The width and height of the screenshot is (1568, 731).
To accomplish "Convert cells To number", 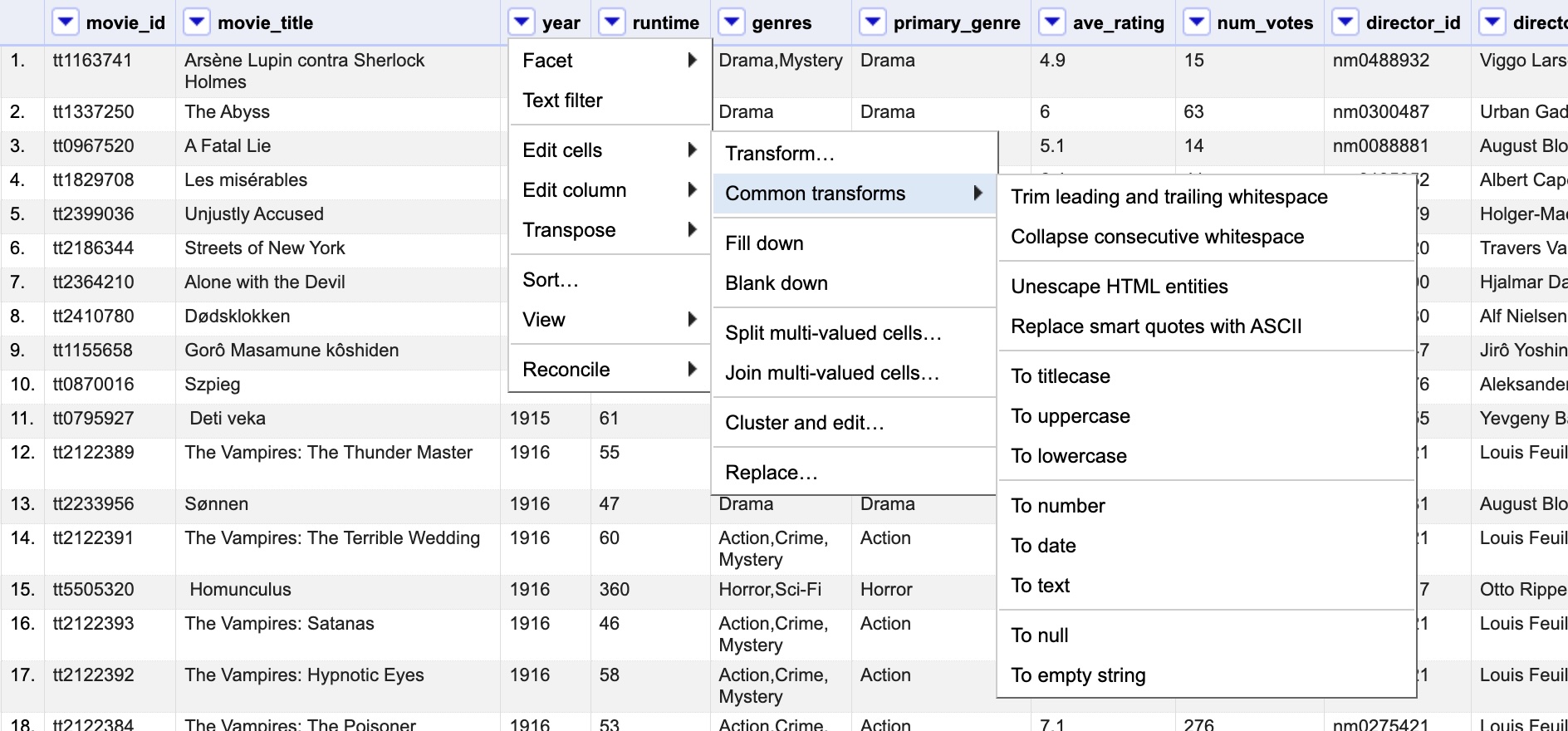I will pyautogui.click(x=1207, y=506).
